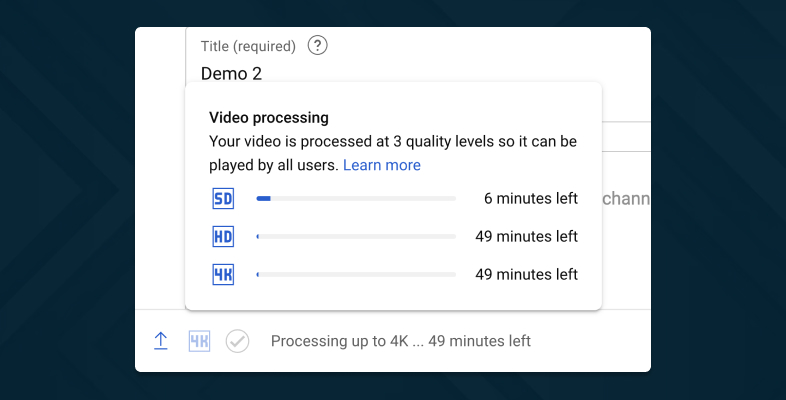Click the "Title (required)" label

248,46
